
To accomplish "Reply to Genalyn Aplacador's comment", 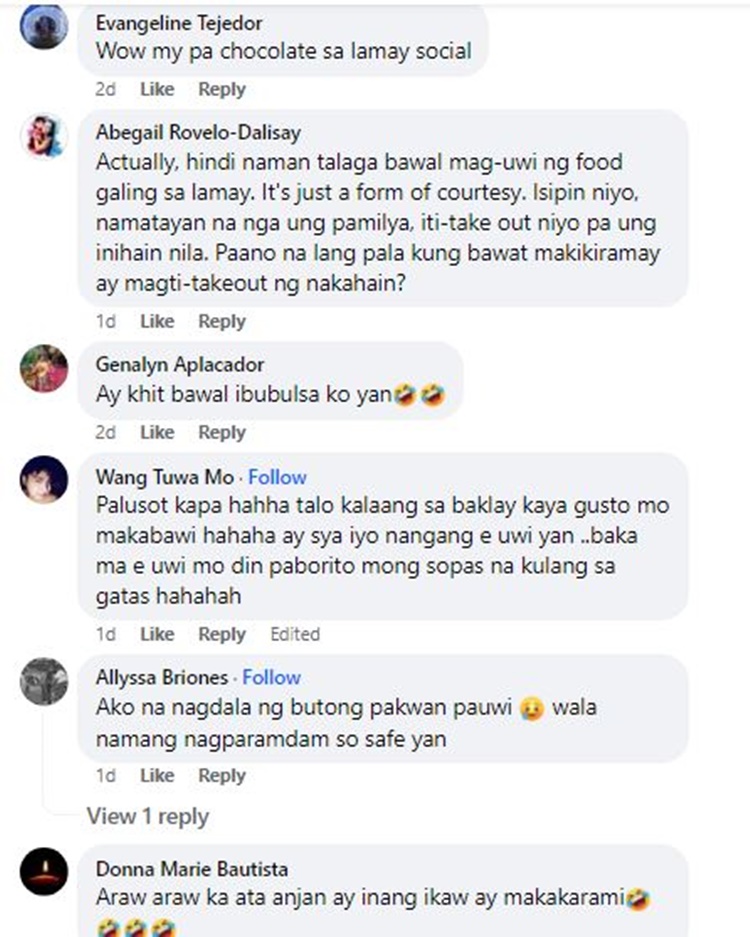I will (x=222, y=432).
